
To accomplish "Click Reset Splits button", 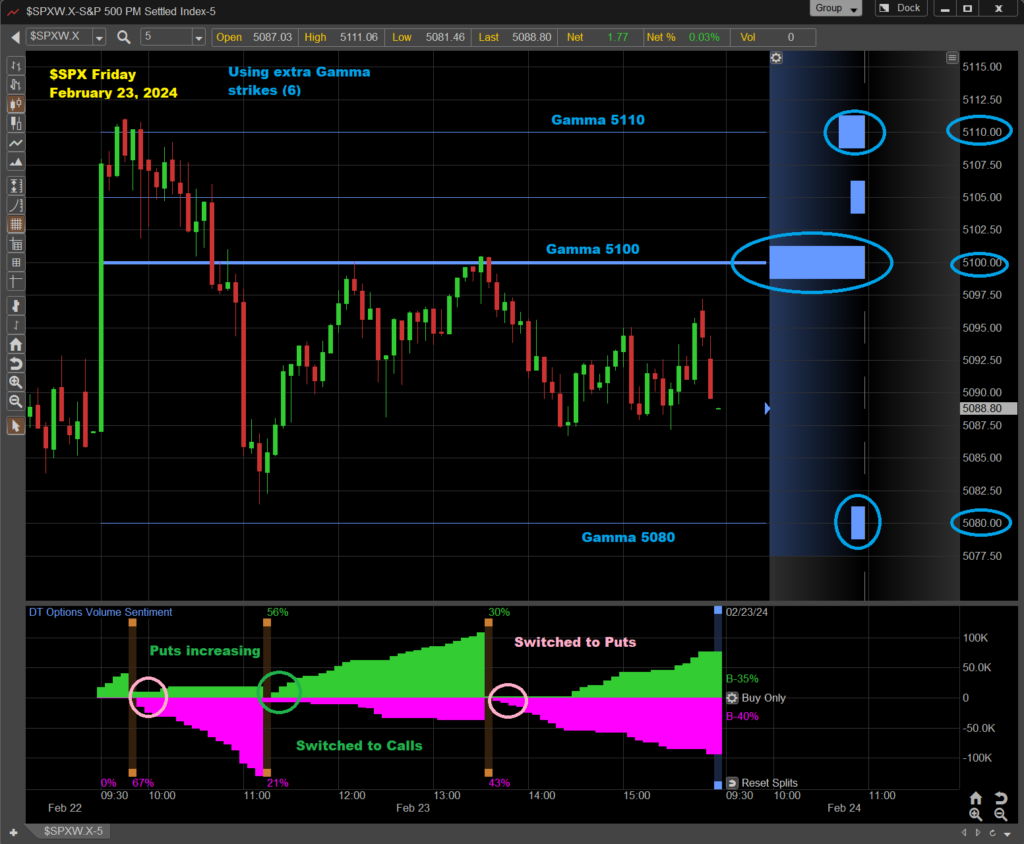I will click(763, 783).
